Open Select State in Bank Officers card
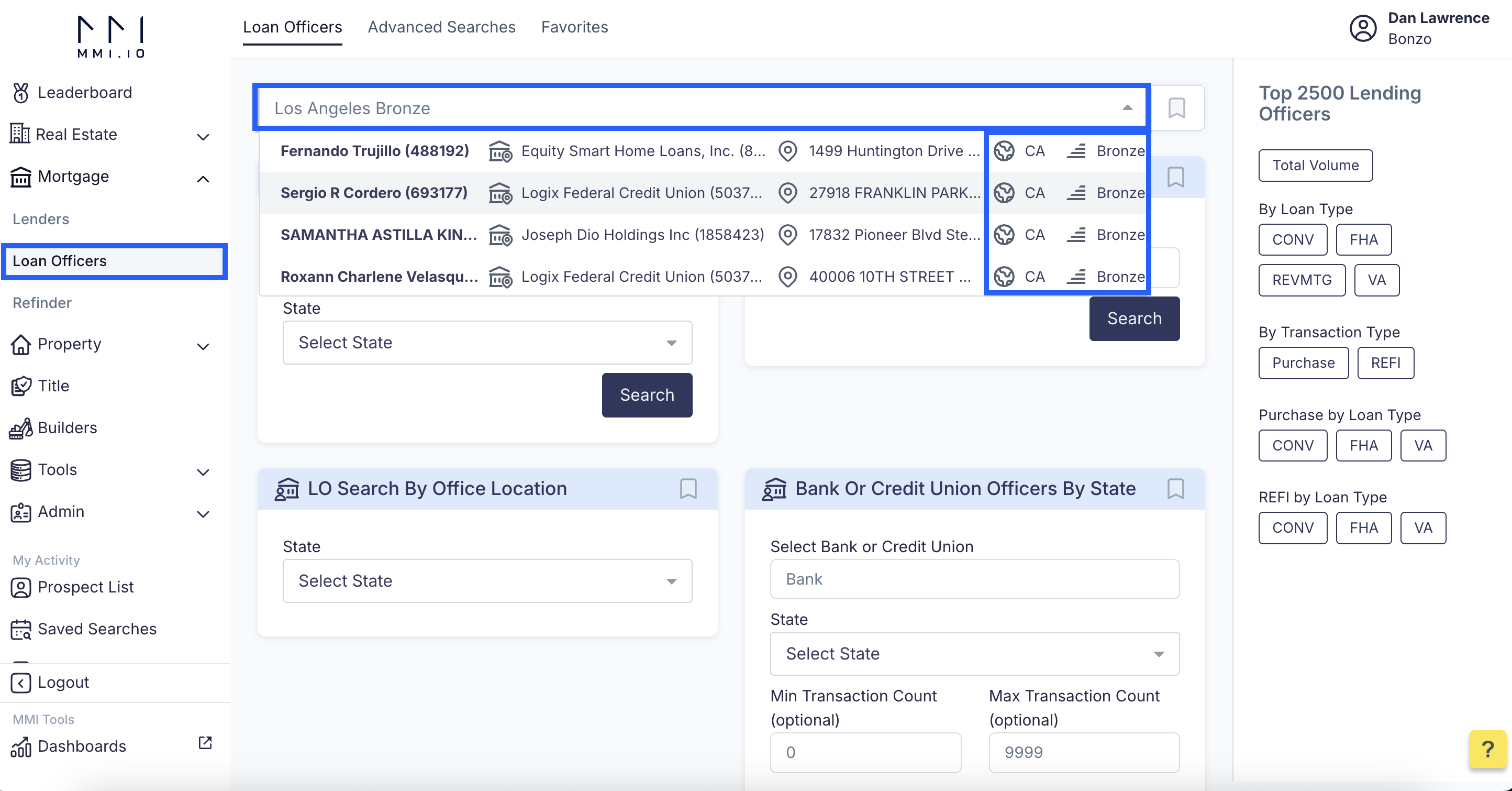 click(974, 654)
